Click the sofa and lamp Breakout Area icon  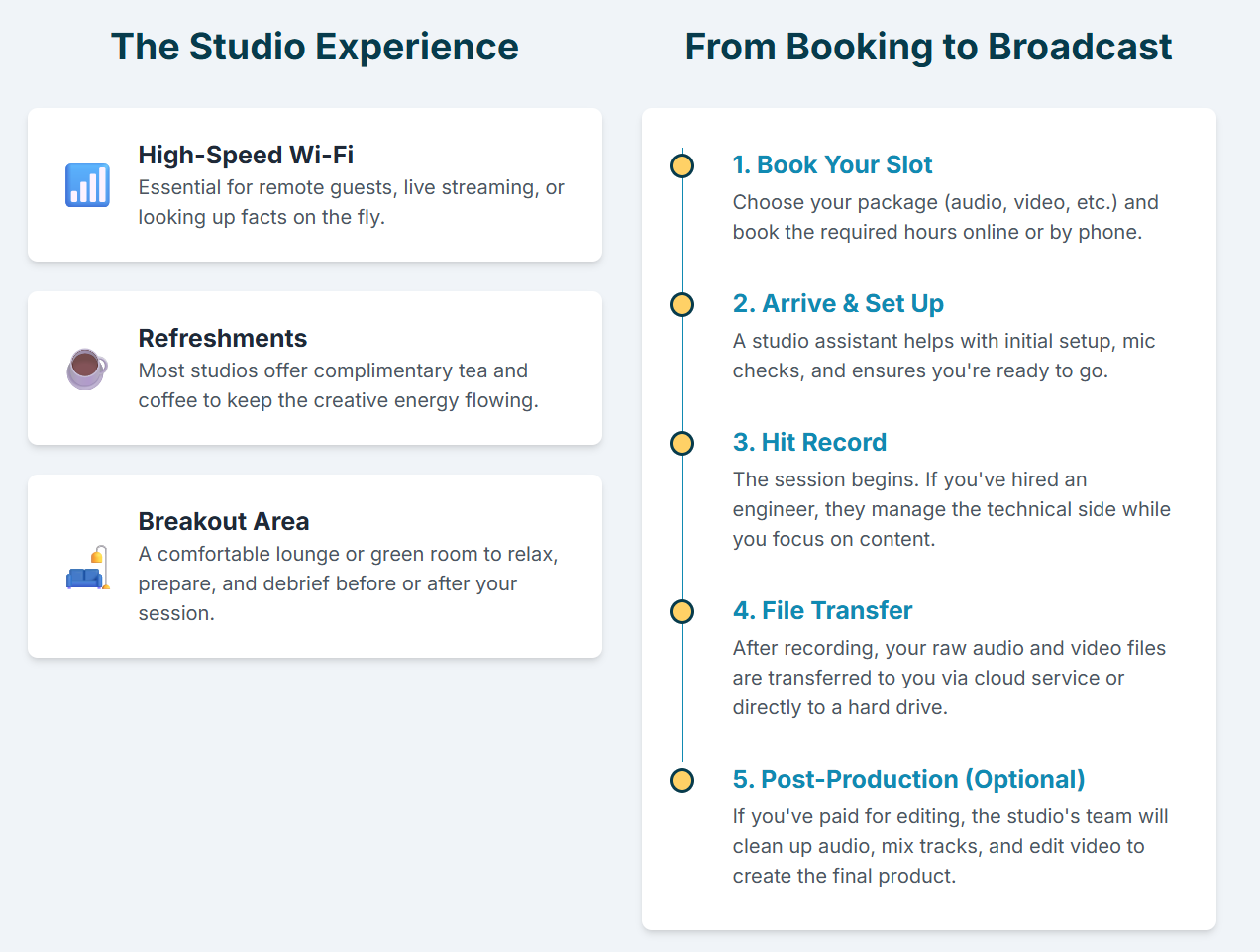pos(87,567)
